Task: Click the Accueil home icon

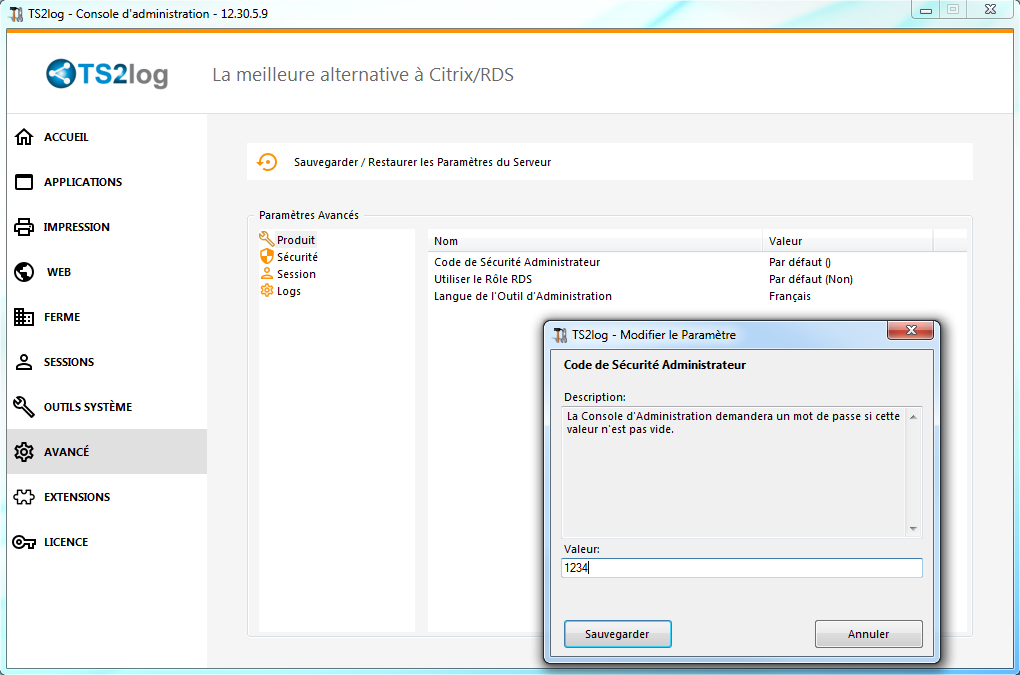Action: pyautogui.click(x=24, y=137)
